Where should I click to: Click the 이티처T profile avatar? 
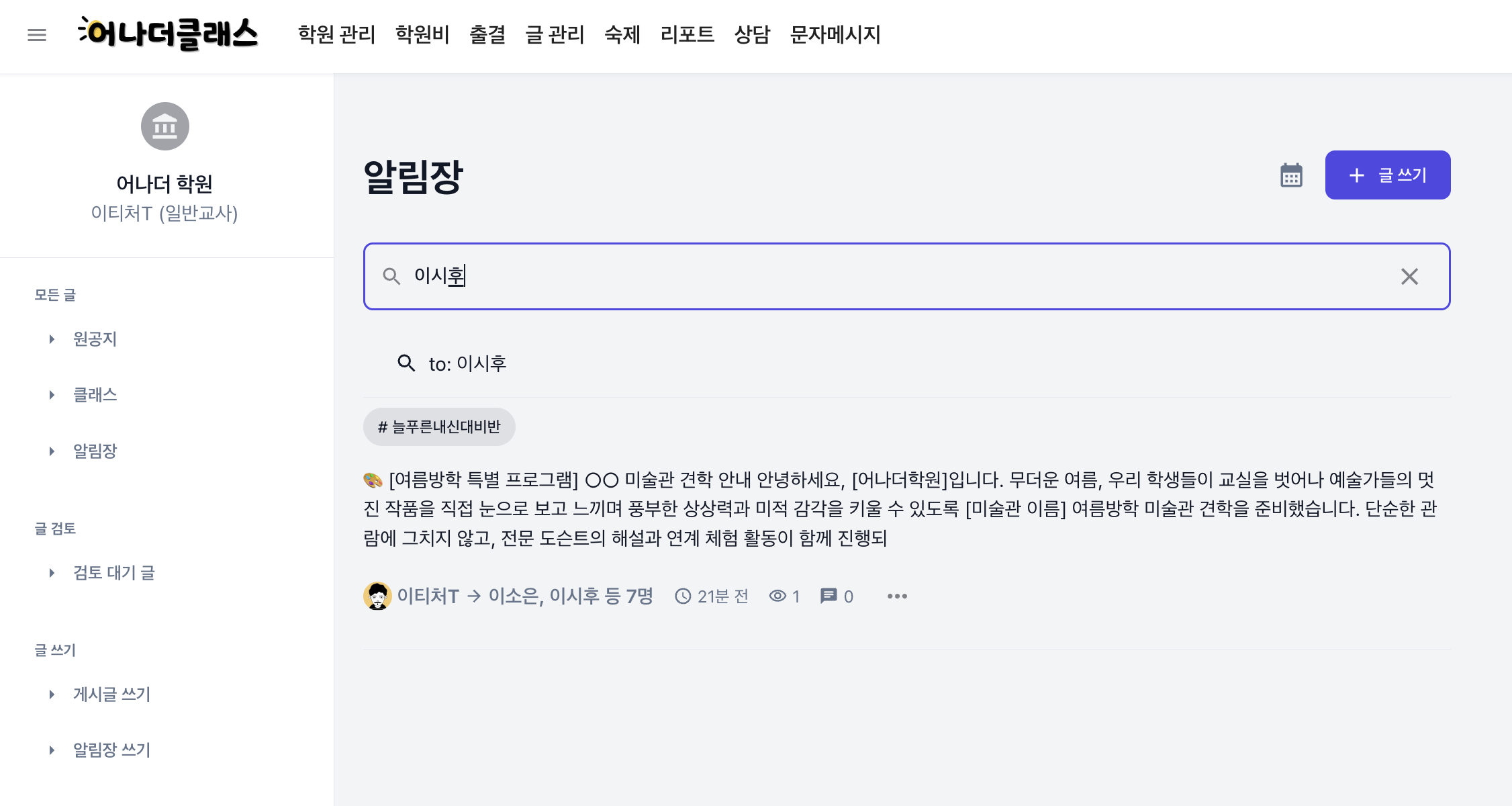point(377,596)
